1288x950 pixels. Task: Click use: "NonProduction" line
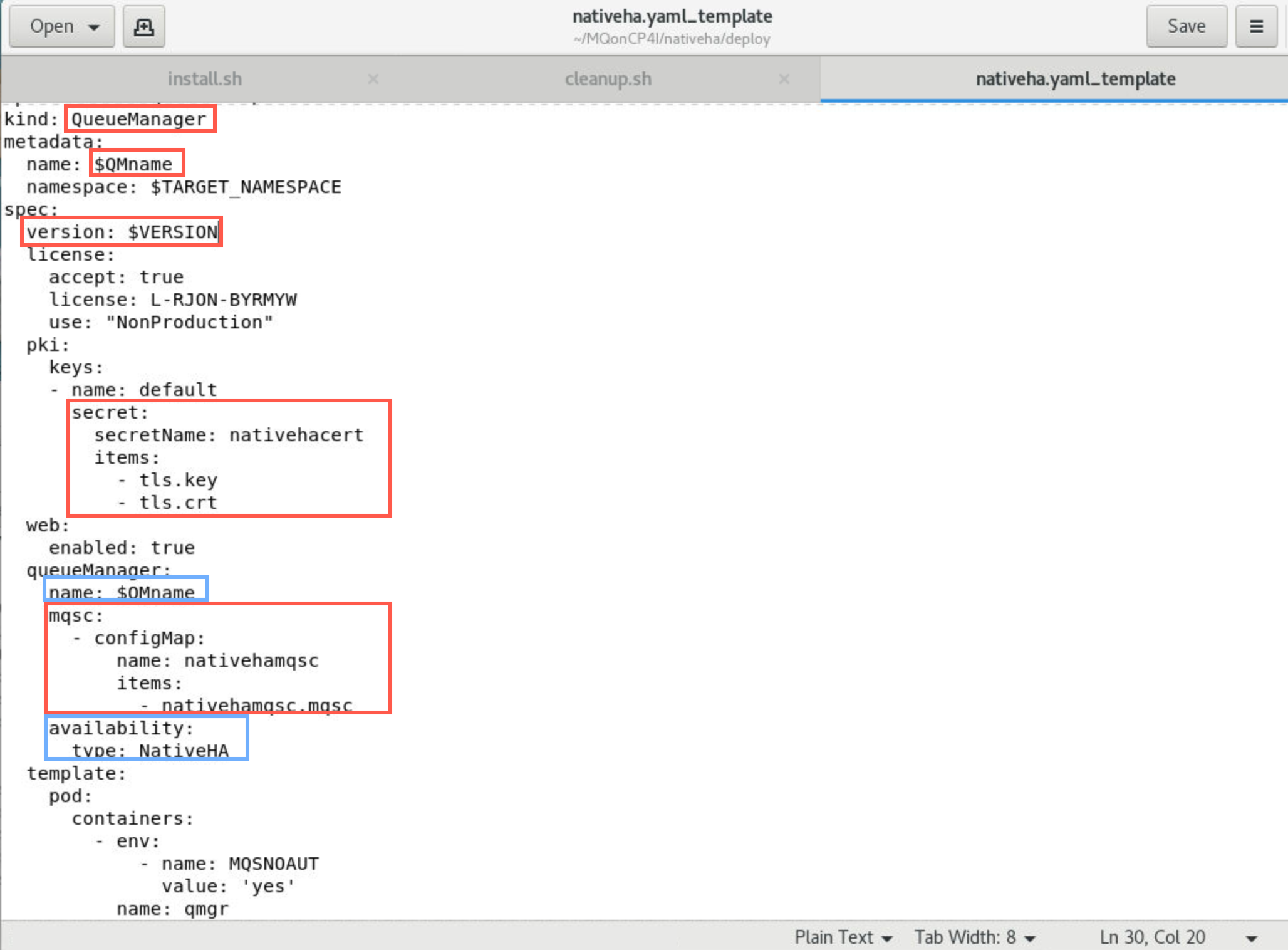click(x=161, y=322)
